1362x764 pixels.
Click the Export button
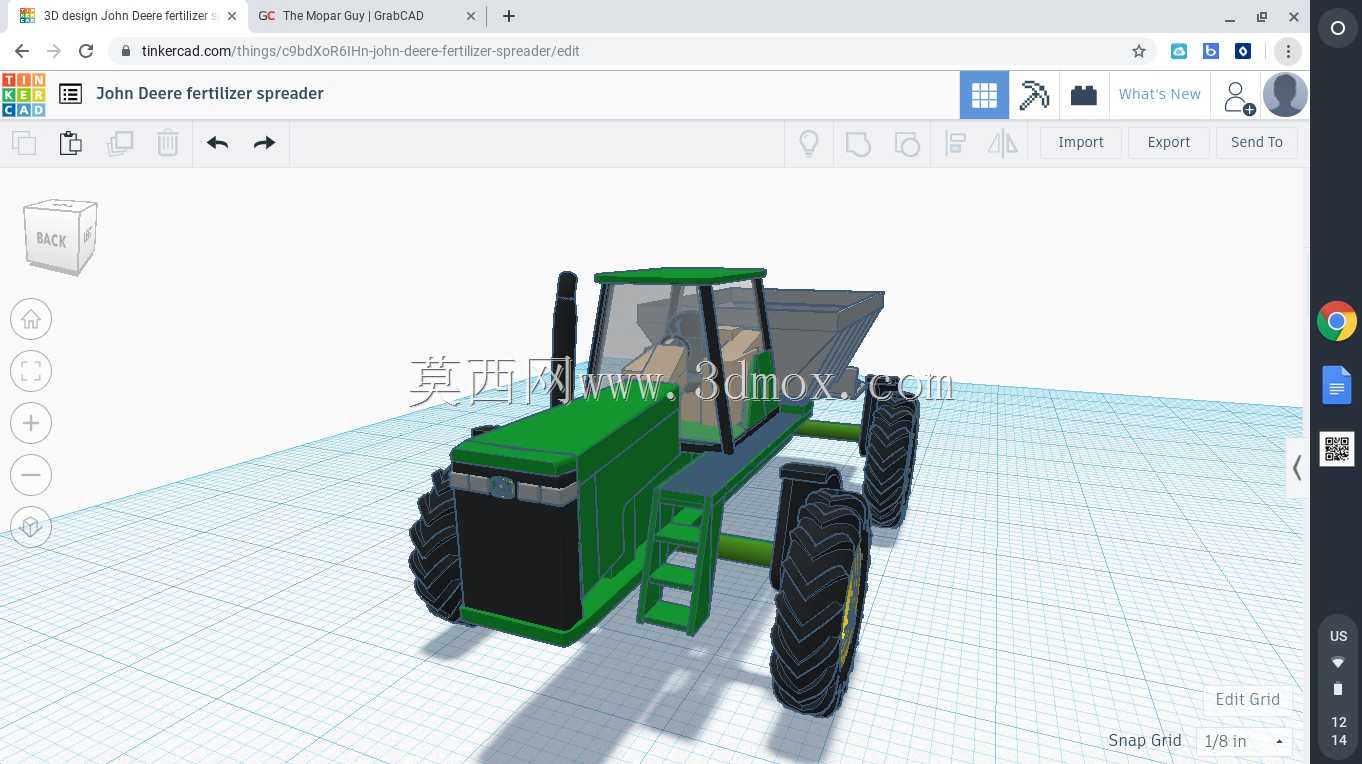coord(1169,142)
